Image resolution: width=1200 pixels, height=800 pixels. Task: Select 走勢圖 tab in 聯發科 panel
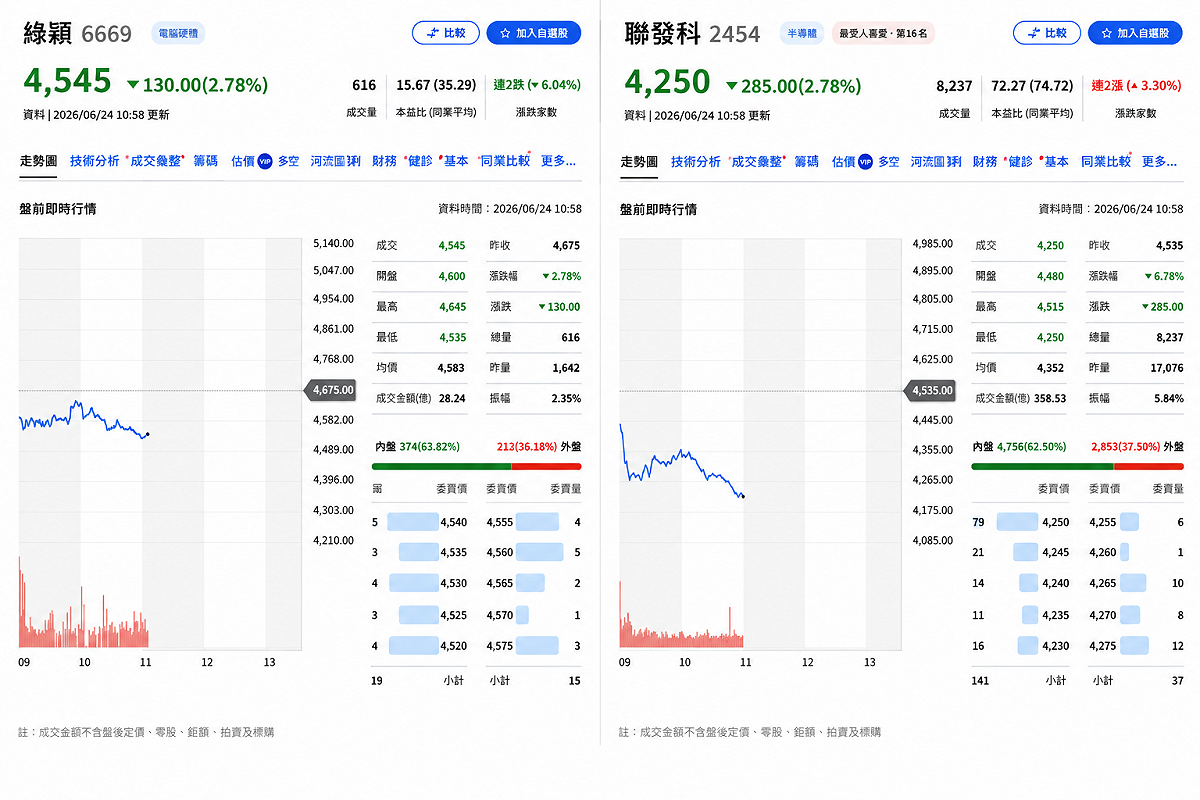click(639, 161)
